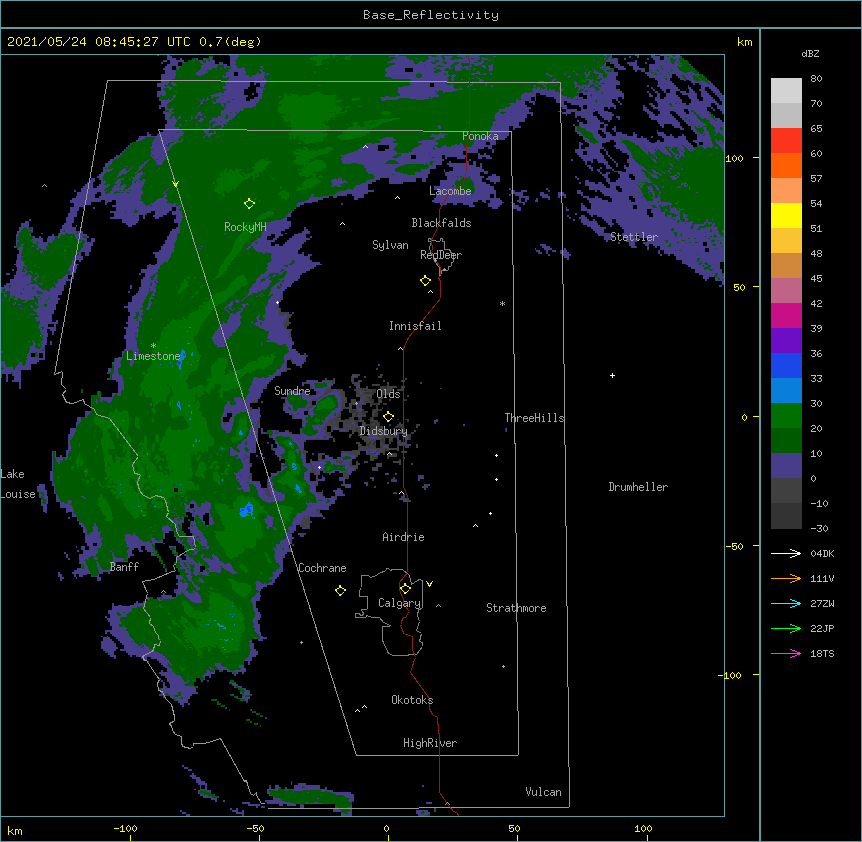Viewport: 862px width, 842px height.
Task: Click the white 04DK arrow in legend
Action: [x=786, y=553]
